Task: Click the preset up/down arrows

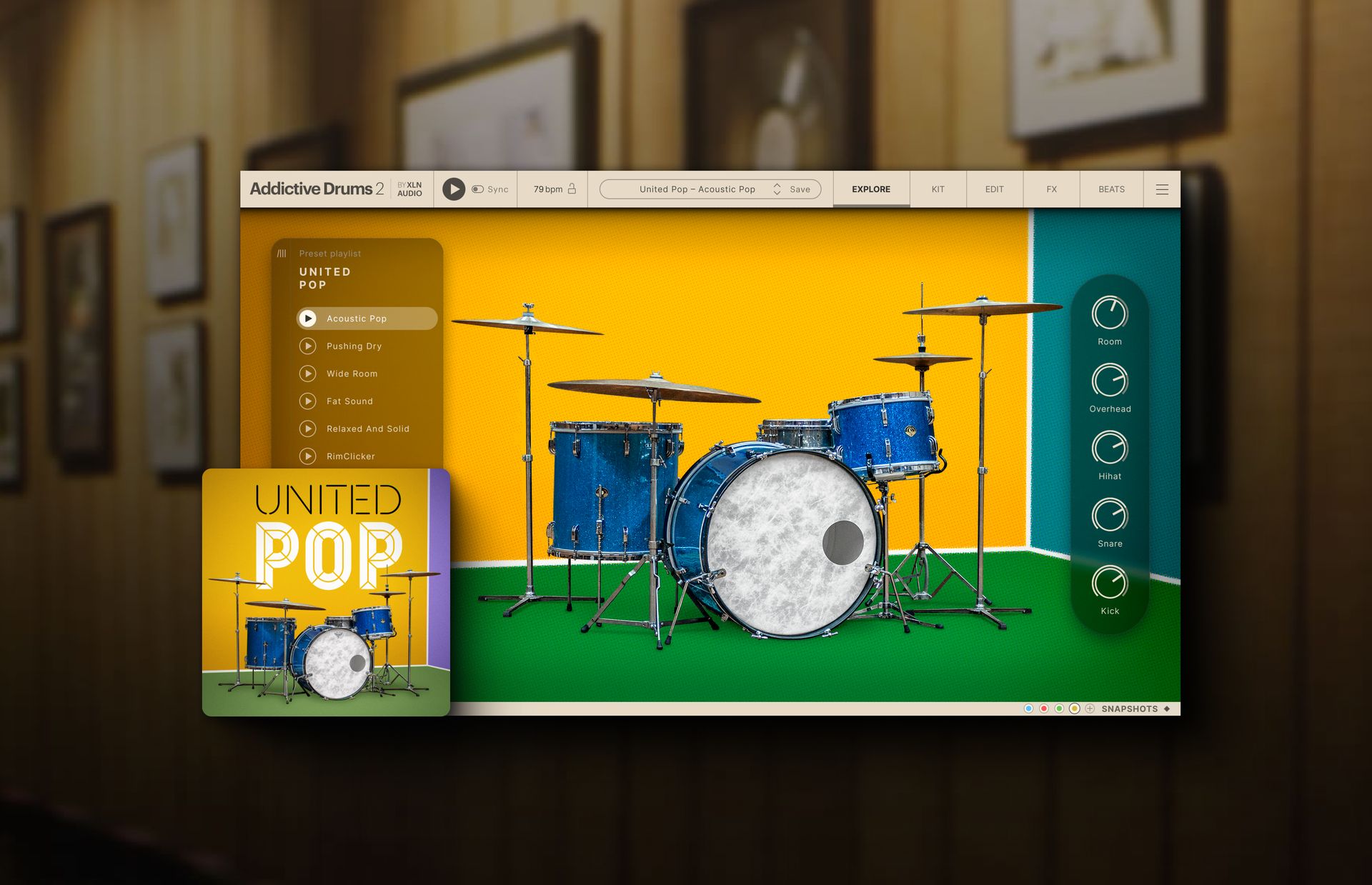Action: point(777,189)
